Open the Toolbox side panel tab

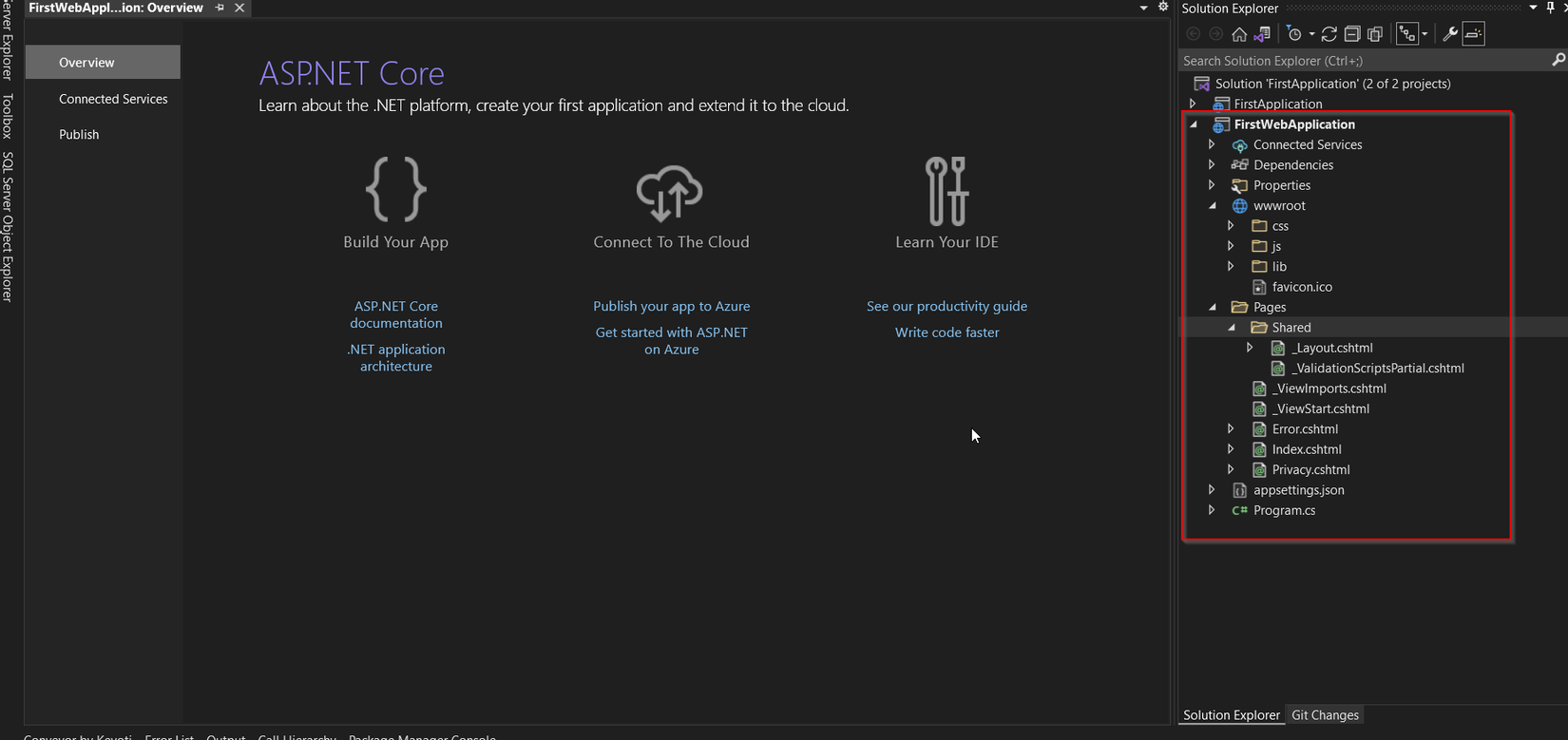(x=8, y=116)
